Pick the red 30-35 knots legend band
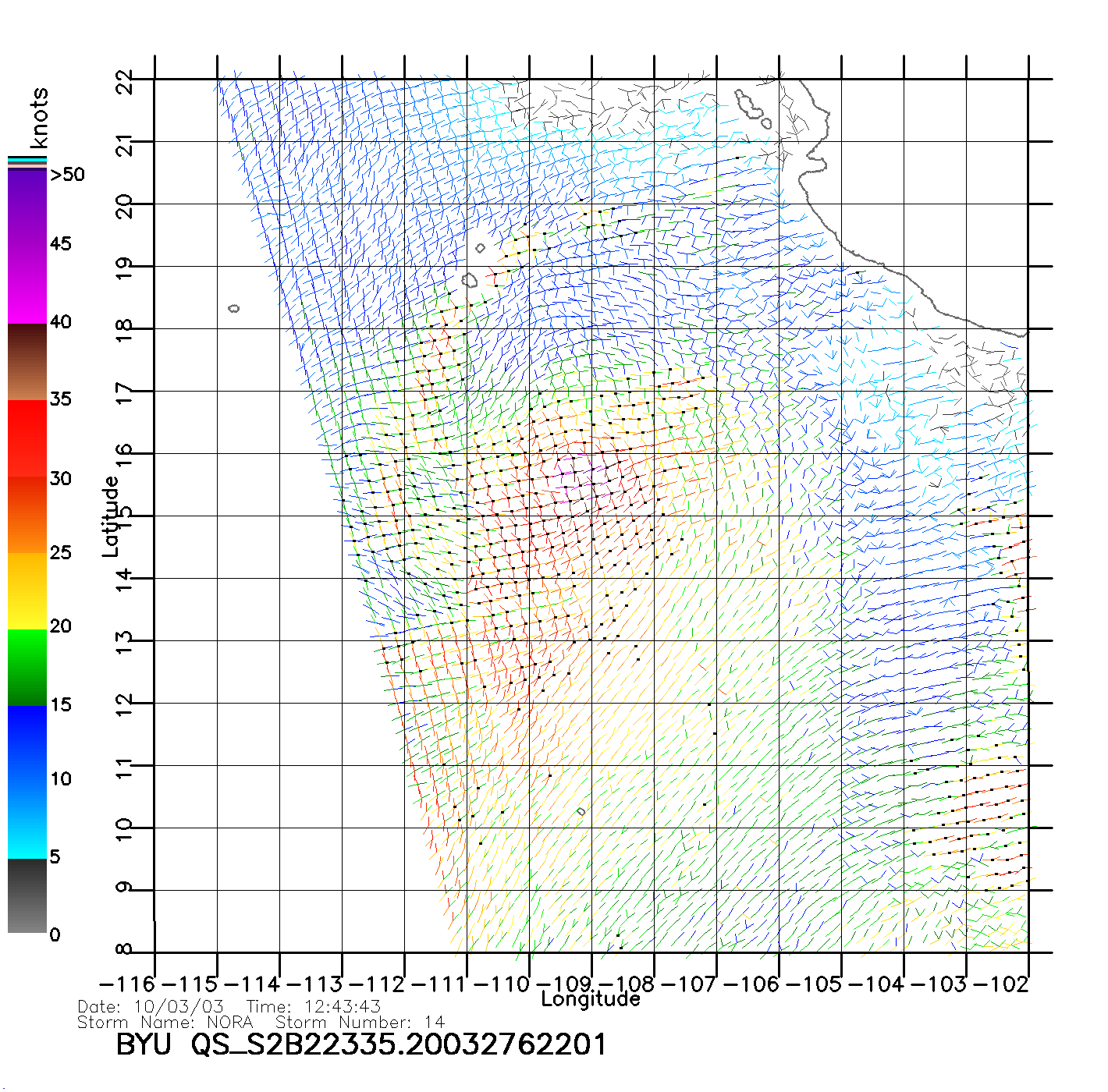The width and height of the screenshot is (1108, 1092). click(x=27, y=438)
